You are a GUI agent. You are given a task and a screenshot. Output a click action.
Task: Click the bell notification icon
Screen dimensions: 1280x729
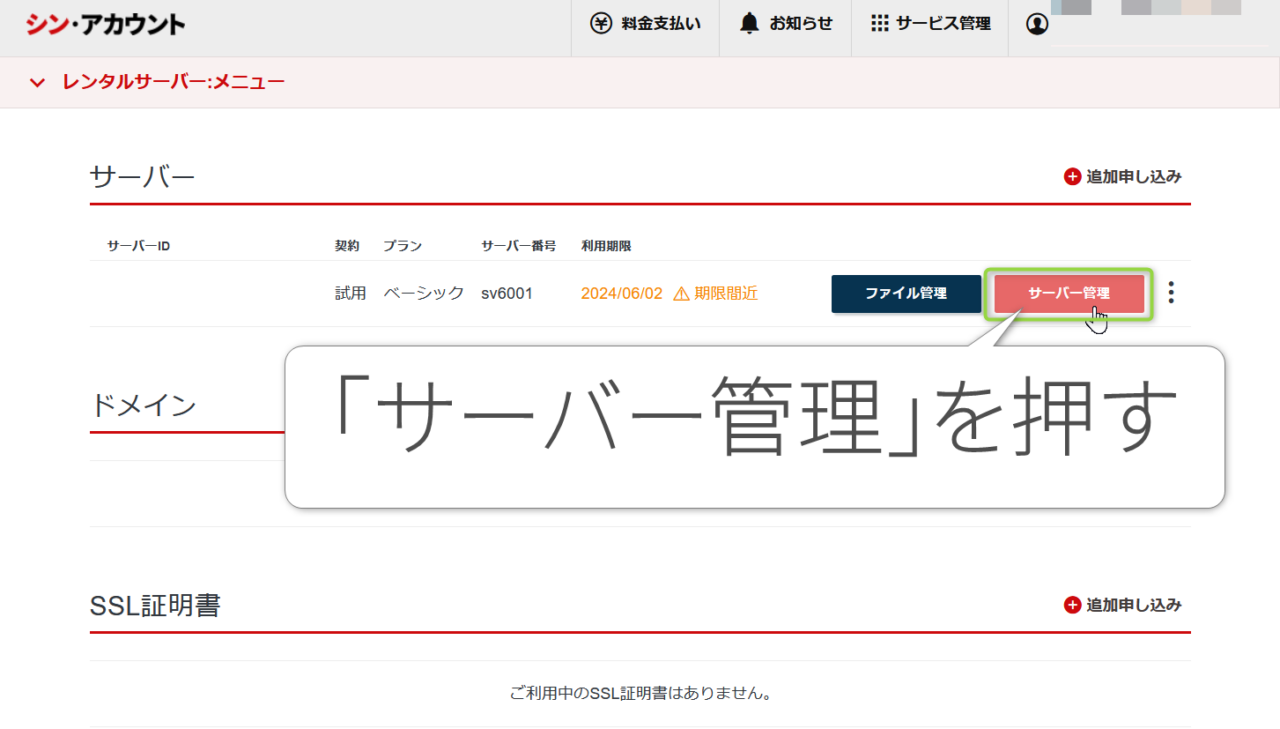pos(749,24)
